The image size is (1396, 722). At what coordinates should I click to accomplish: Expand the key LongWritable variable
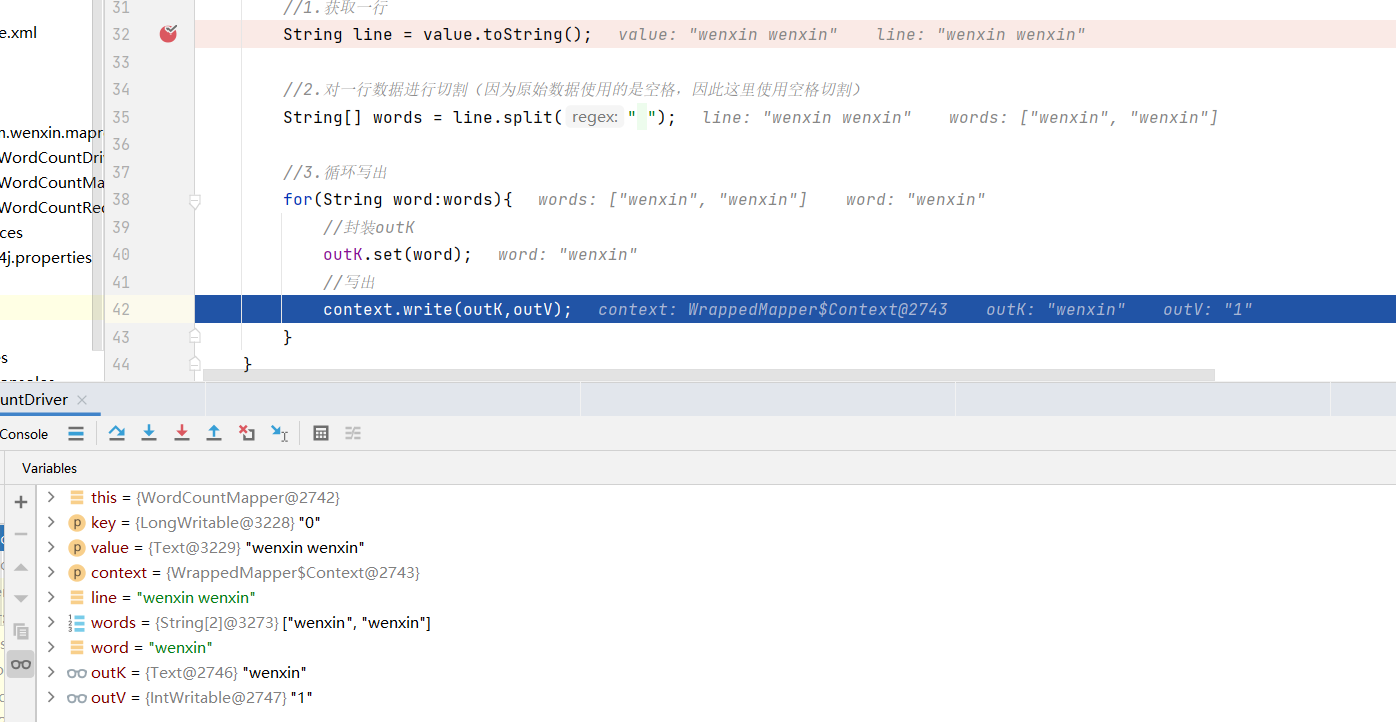tap(51, 522)
